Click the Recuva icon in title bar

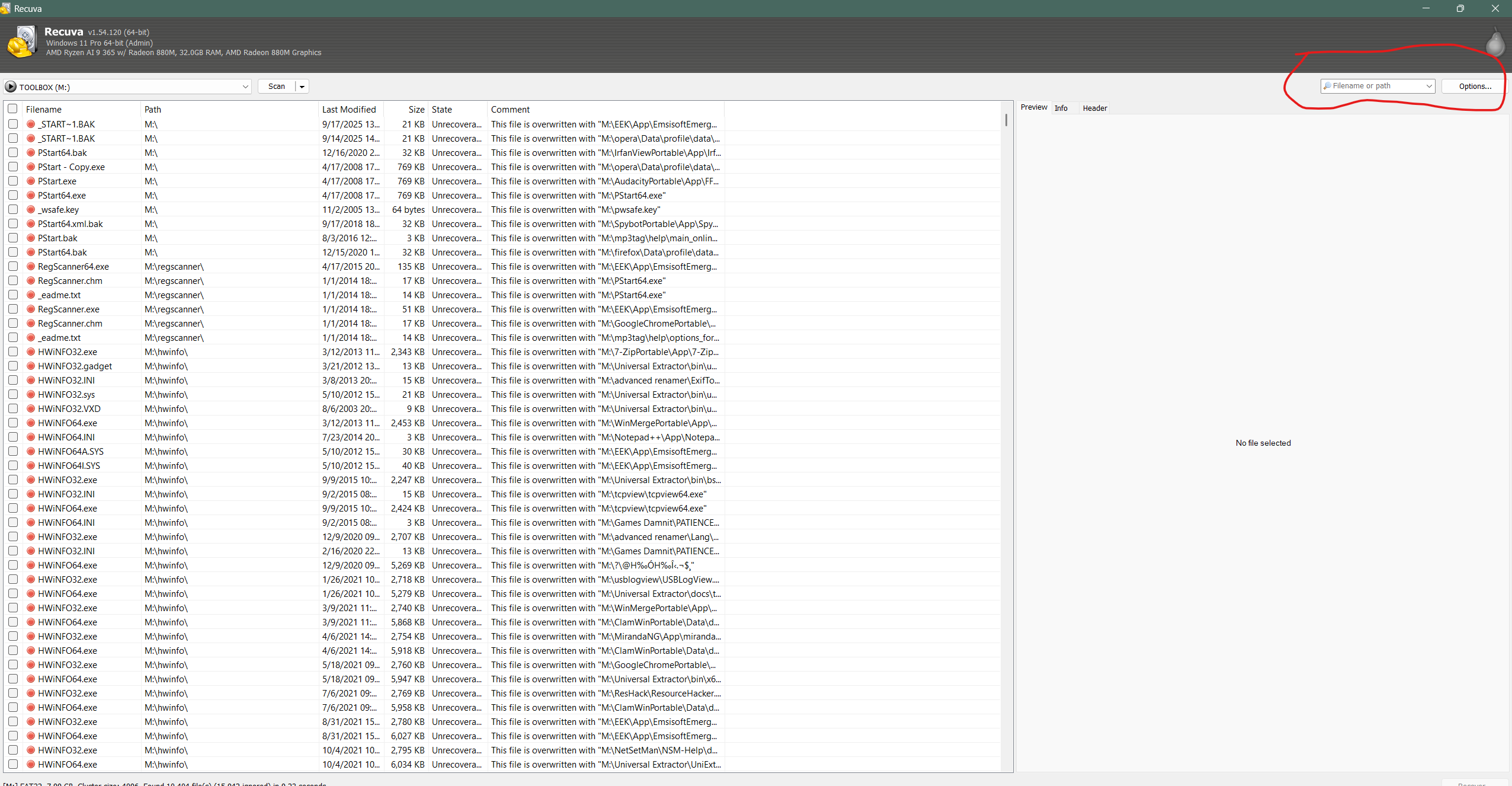(x=5, y=8)
